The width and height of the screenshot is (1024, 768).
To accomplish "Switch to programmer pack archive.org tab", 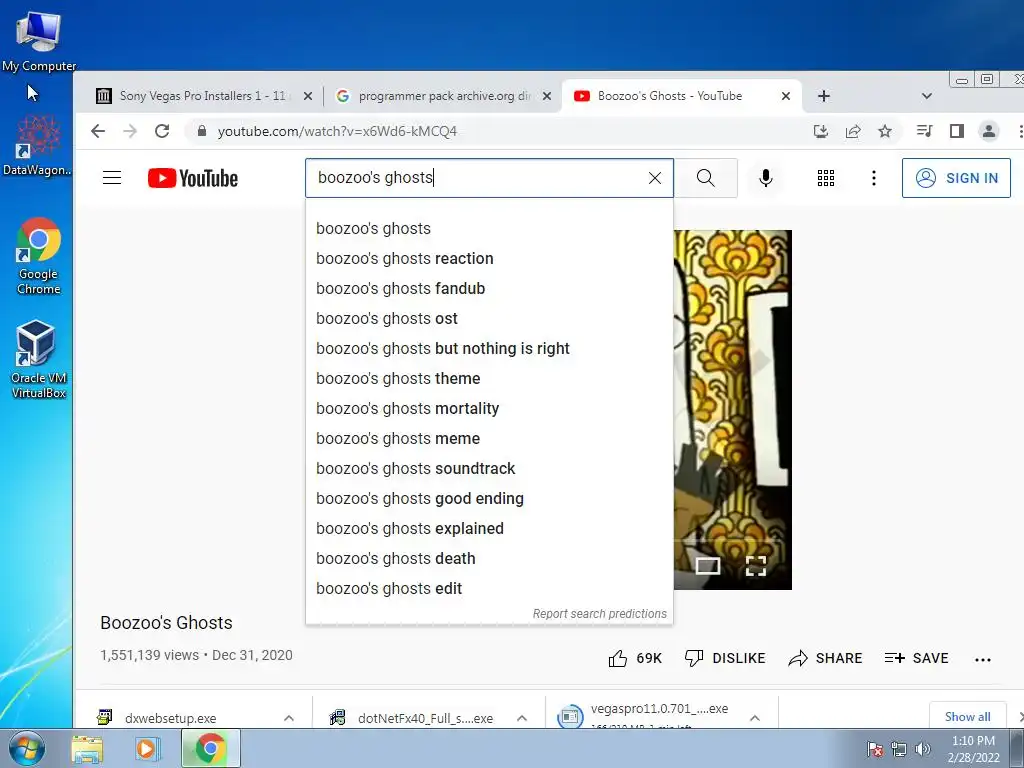I will [x=444, y=96].
